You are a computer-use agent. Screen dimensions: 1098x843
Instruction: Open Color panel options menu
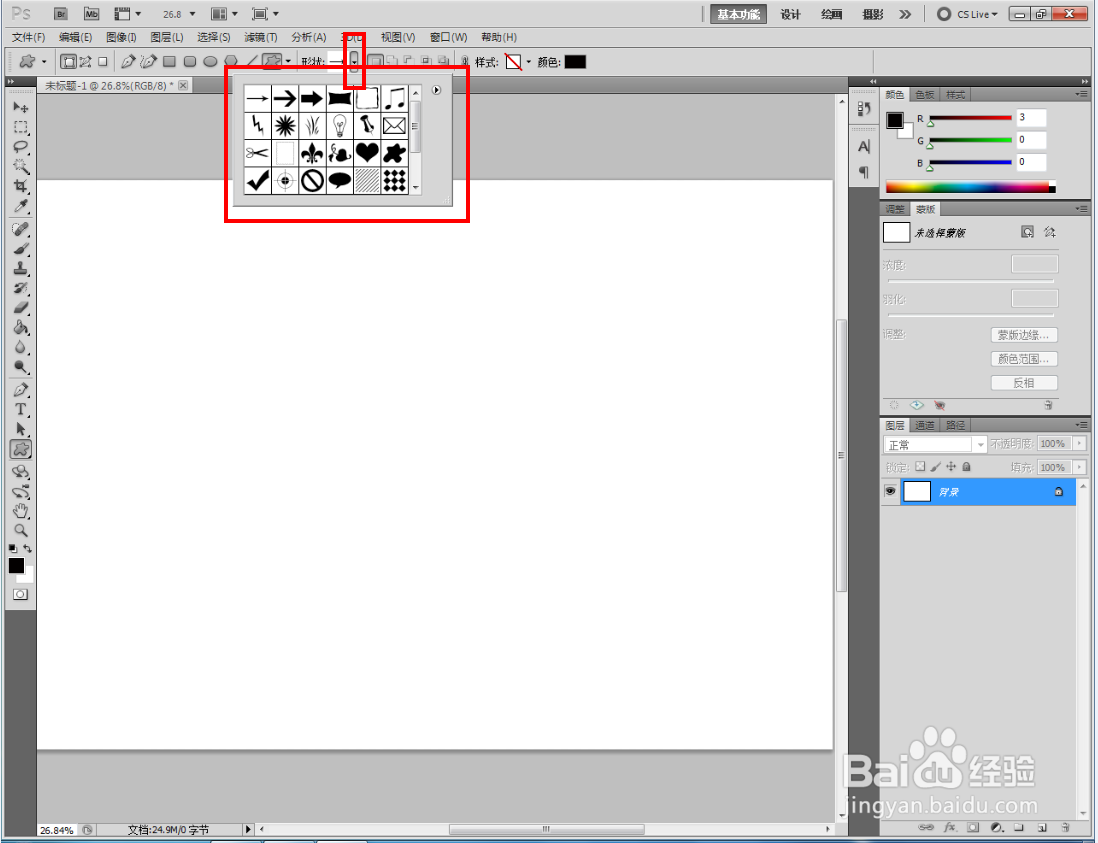[1082, 94]
